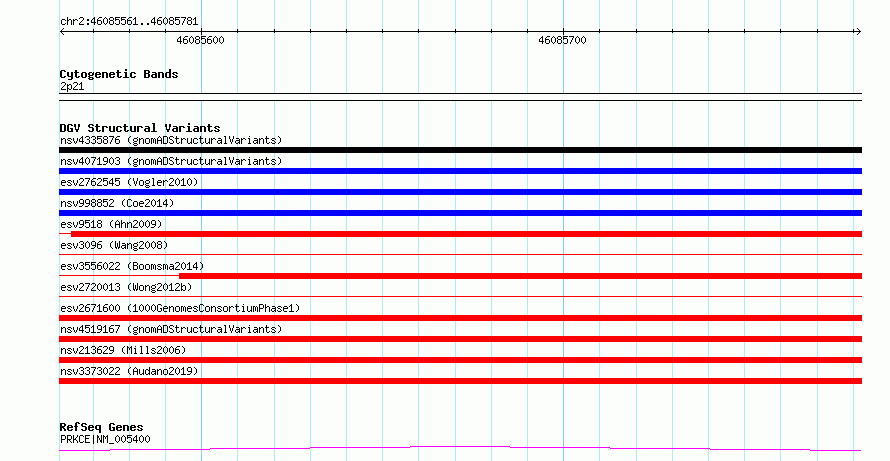Image resolution: width=890 pixels, height=461 pixels.
Task: Click thick red bar under esv3556022
Action: click(520, 276)
